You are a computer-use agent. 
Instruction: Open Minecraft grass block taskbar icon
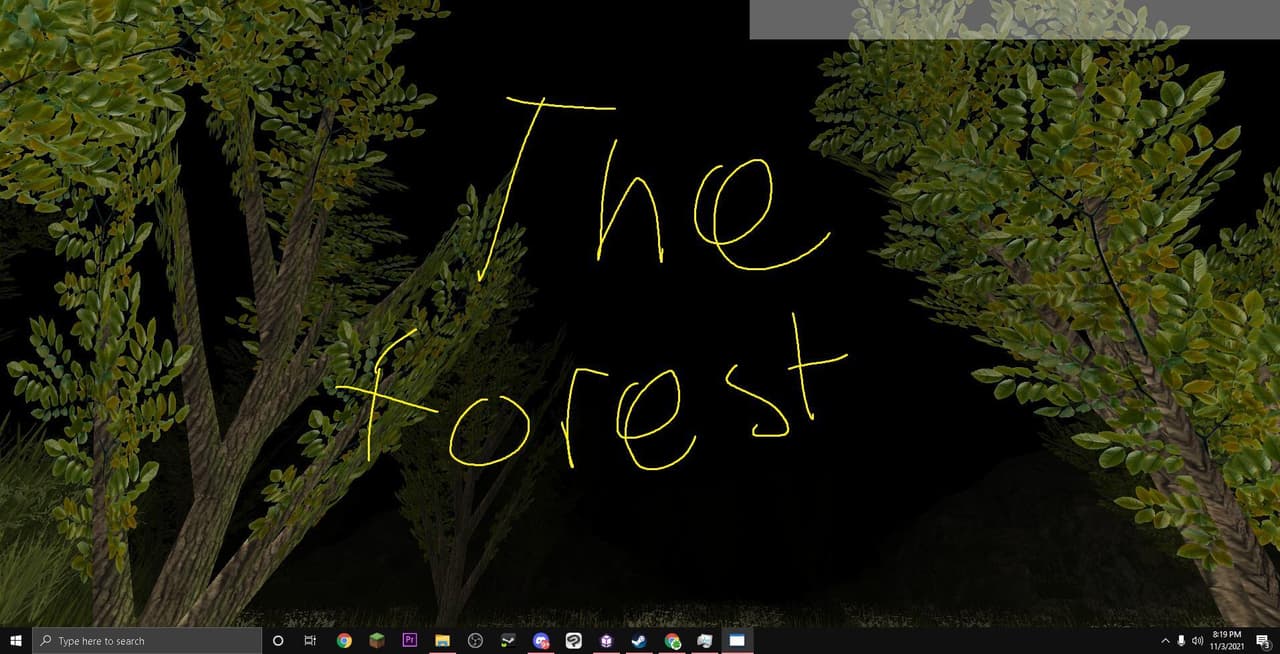click(377, 641)
